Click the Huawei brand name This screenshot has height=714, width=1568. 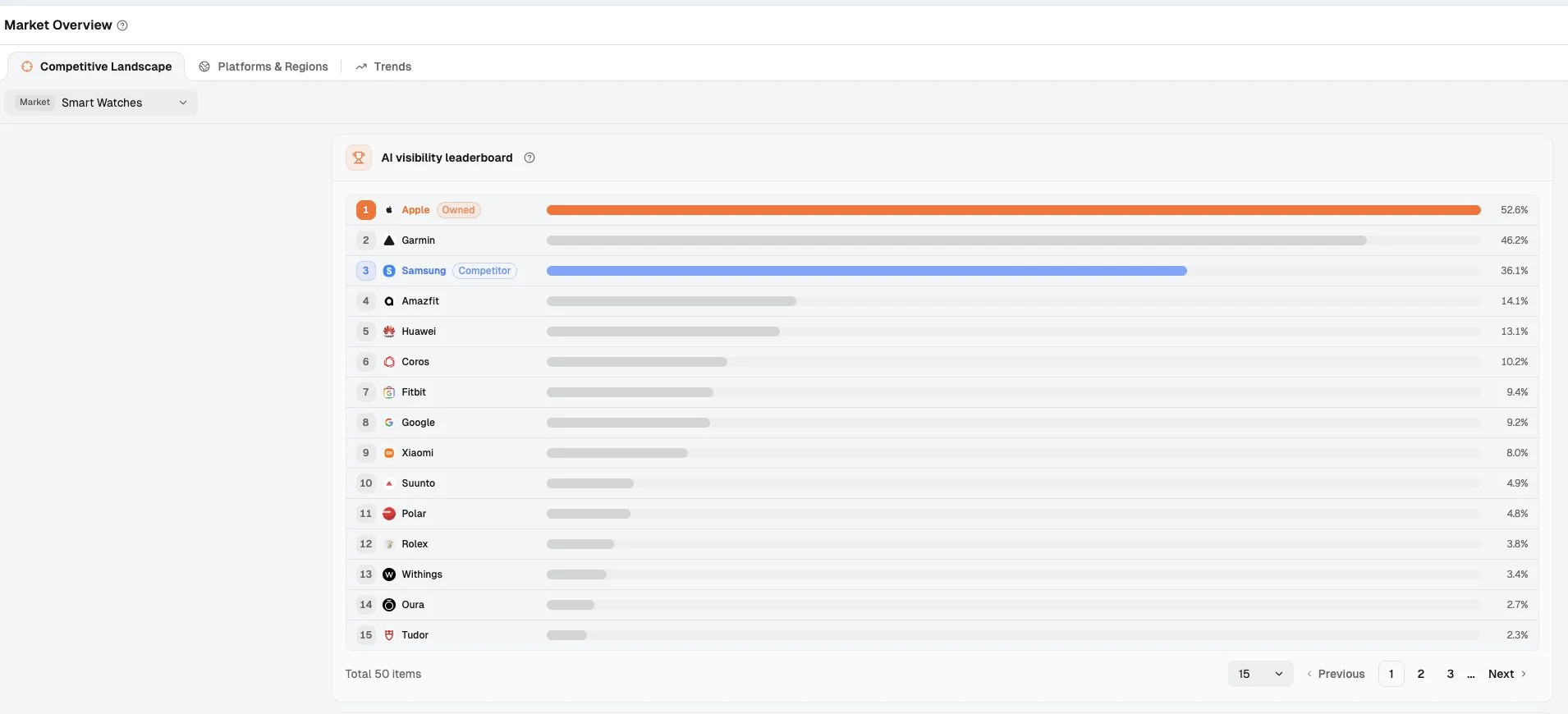click(x=419, y=332)
